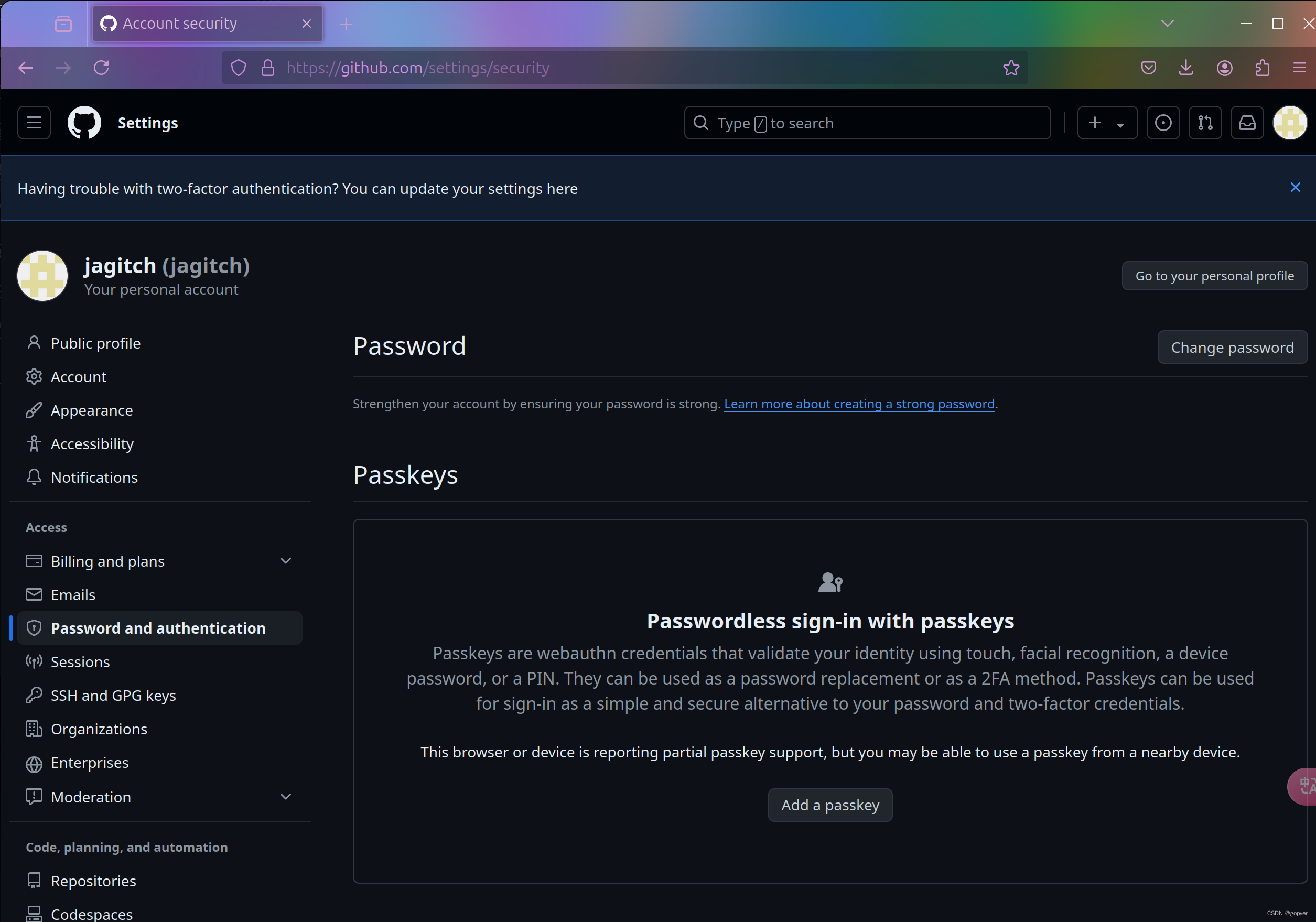The width and height of the screenshot is (1316, 922).
Task: Click the bookmark star icon in toolbar
Action: (1012, 67)
